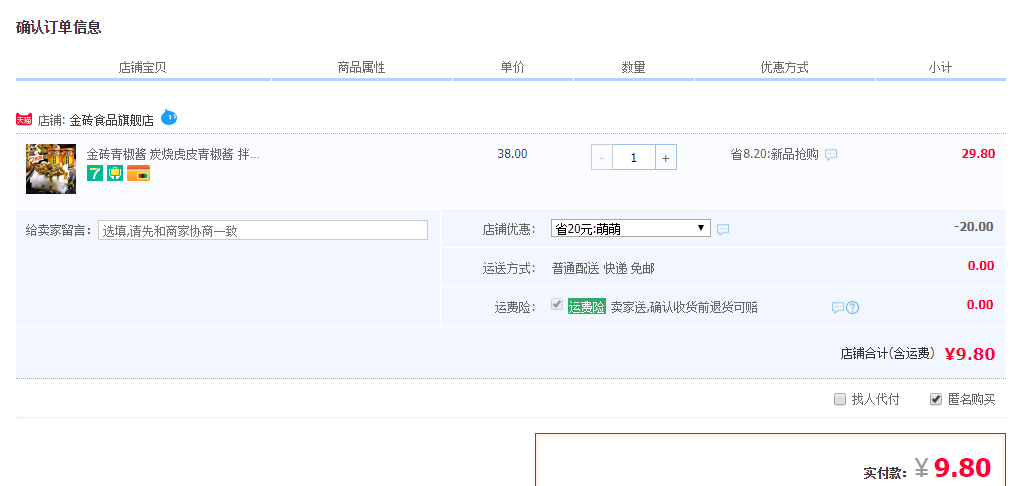
Task: Click the green shield guarantee badge
Action: pyautogui.click(x=115, y=173)
